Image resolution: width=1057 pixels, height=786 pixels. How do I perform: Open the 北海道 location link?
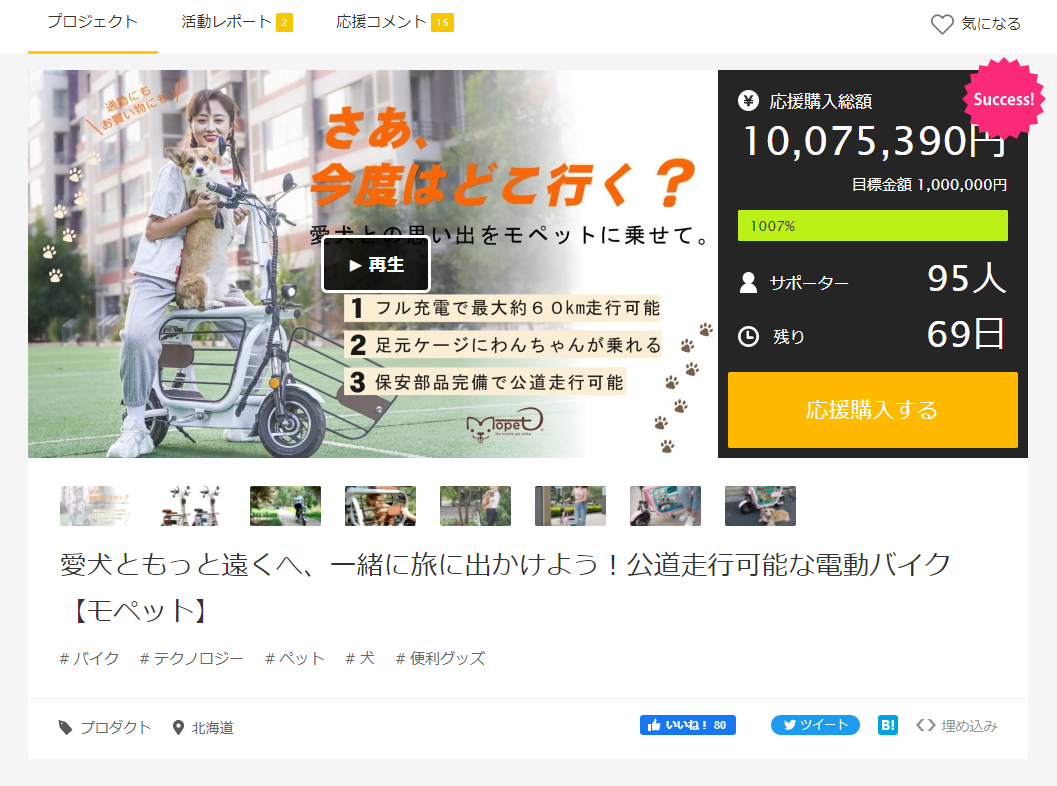pos(212,727)
